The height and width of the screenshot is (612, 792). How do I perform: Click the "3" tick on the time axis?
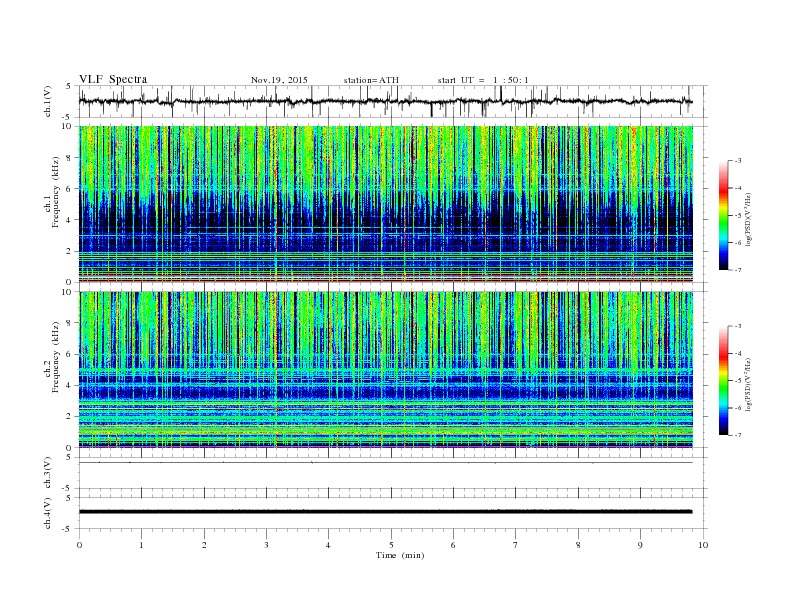point(266,545)
